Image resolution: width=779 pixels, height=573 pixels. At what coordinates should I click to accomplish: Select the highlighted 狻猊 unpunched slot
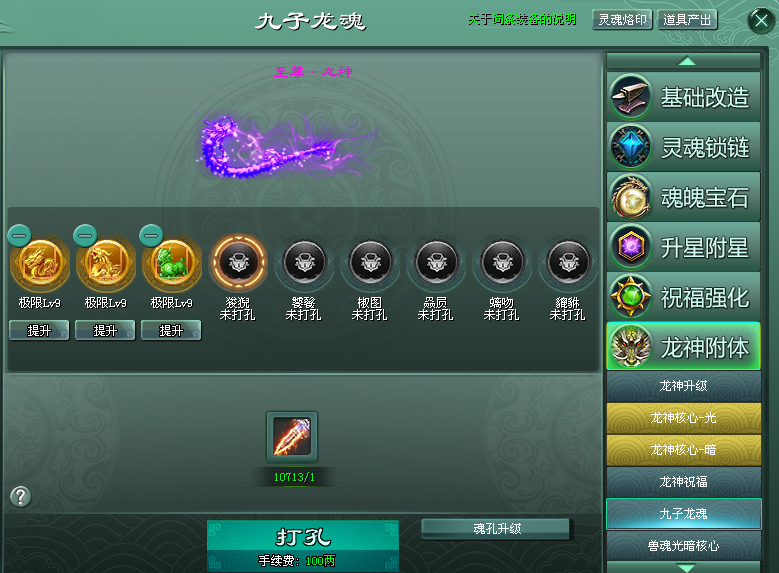238,262
